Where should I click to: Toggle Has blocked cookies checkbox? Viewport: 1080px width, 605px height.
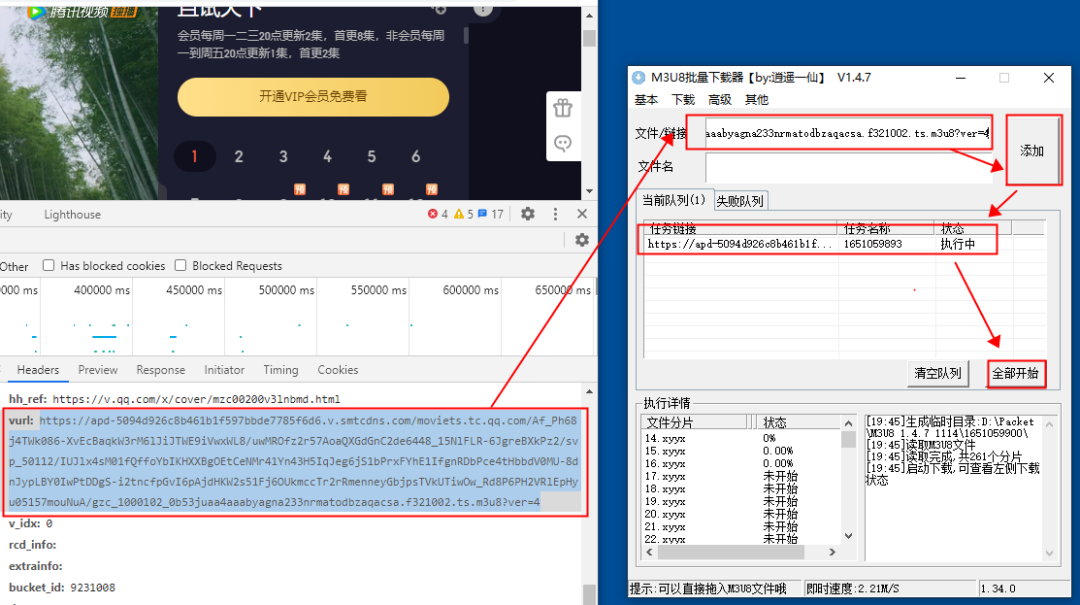48,265
